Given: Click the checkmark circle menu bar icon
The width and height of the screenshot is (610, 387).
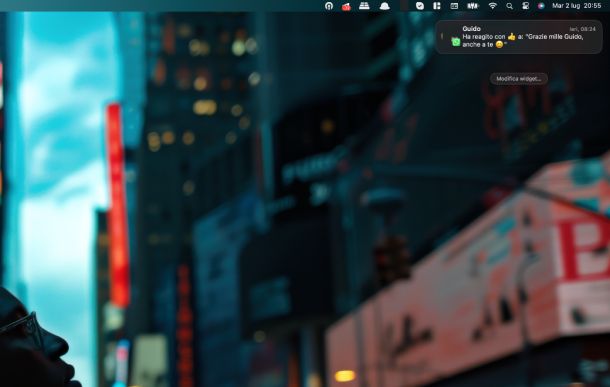Looking at the screenshot, I should coord(419,6).
